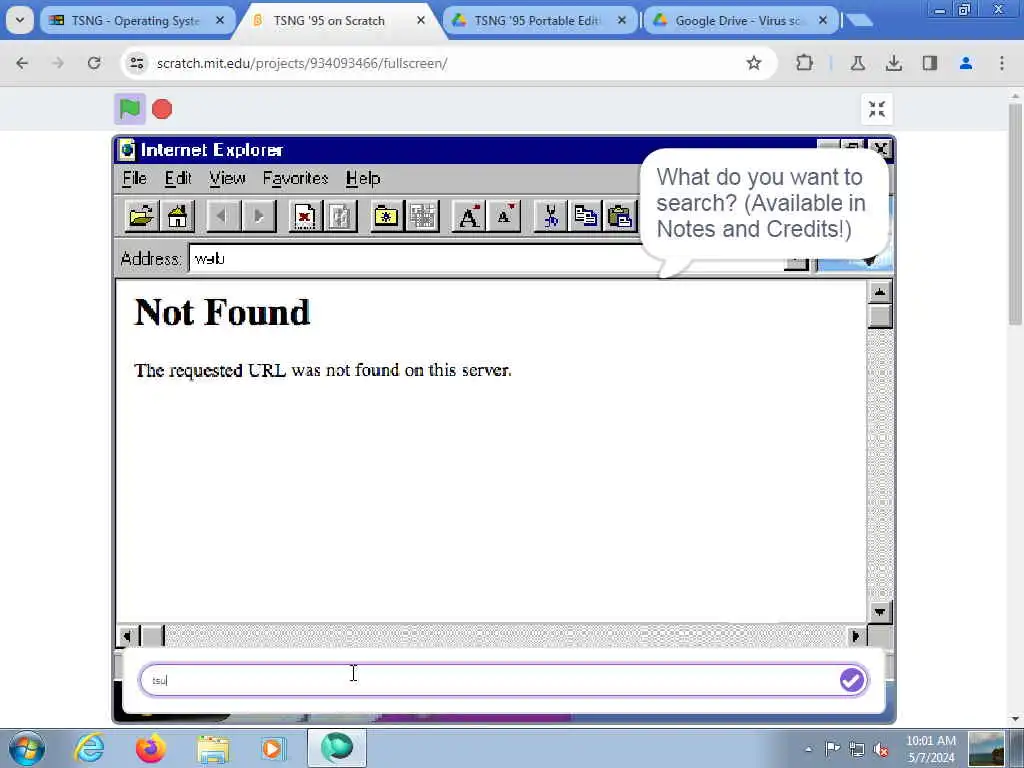Click the Paste clipboard icon
This screenshot has width=1024, height=768.
click(620, 216)
